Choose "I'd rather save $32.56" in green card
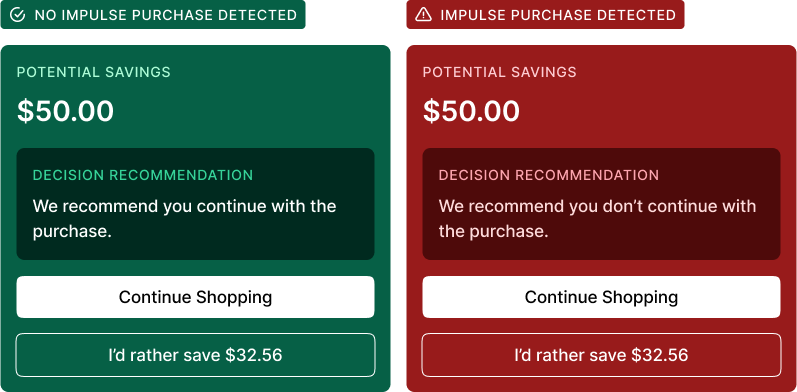Viewport: 797px width, 392px height. (x=195, y=355)
